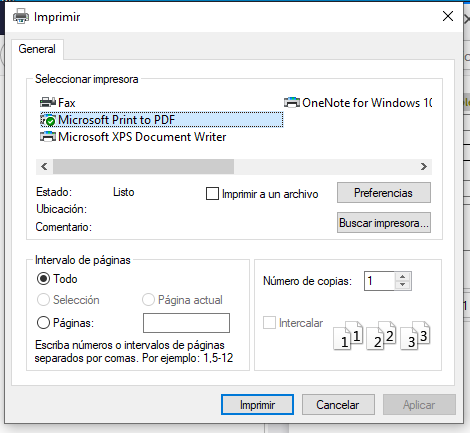Image resolution: width=470 pixels, height=433 pixels.
Task: Select the Microsoft XPS Document Writer icon
Action: click(48, 137)
